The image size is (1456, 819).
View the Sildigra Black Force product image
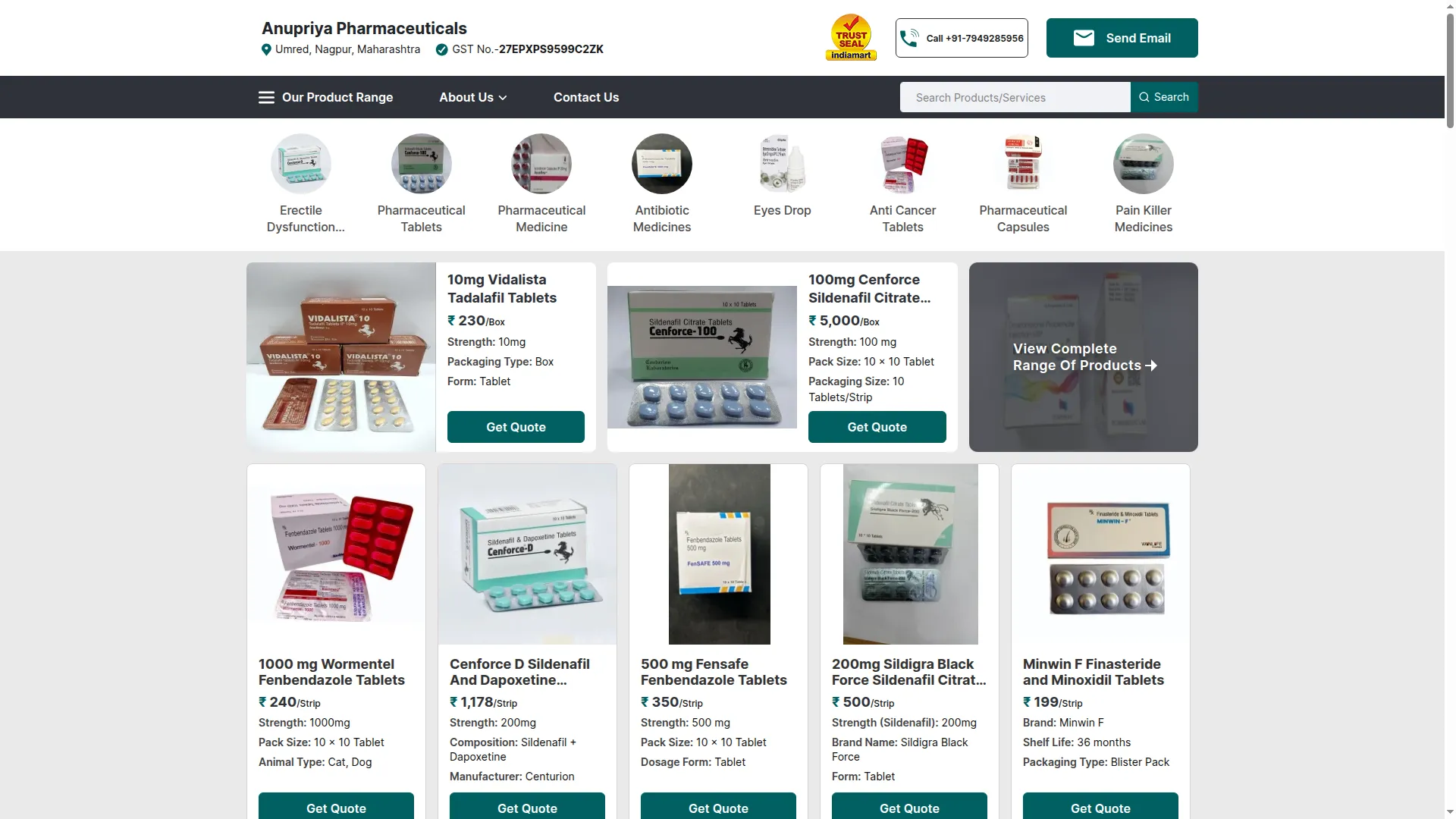click(x=910, y=554)
